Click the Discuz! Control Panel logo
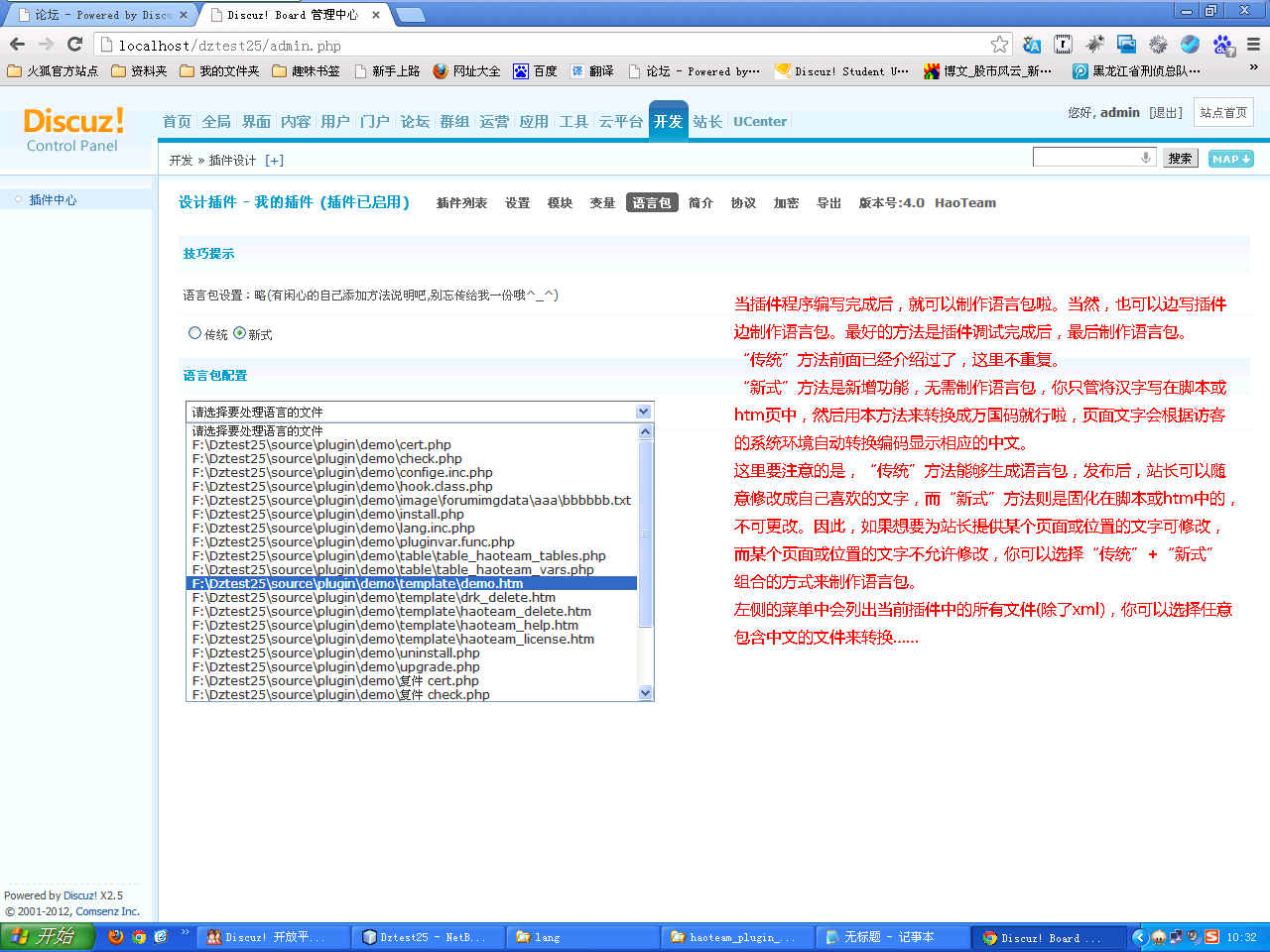Screen dimensions: 1270x952 72,130
